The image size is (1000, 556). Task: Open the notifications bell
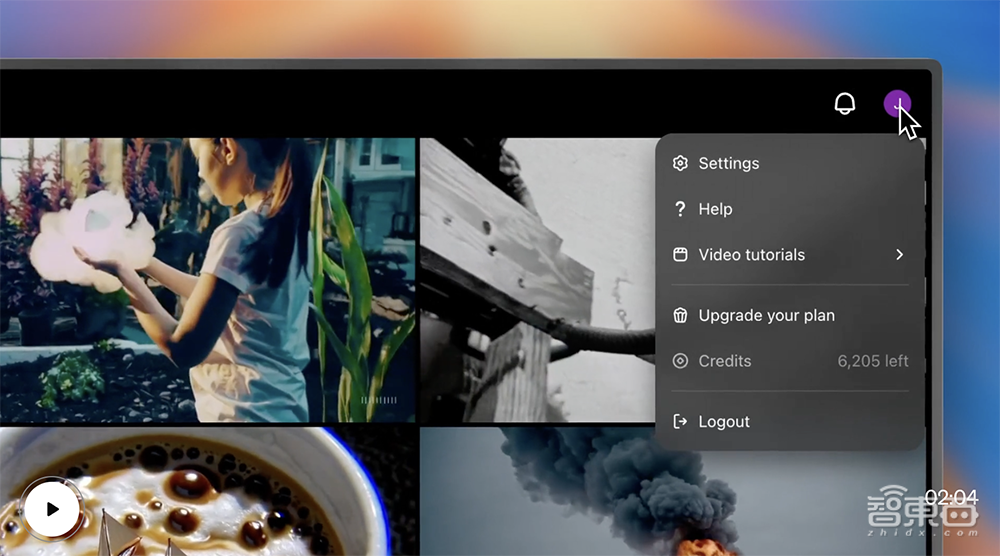(x=845, y=104)
